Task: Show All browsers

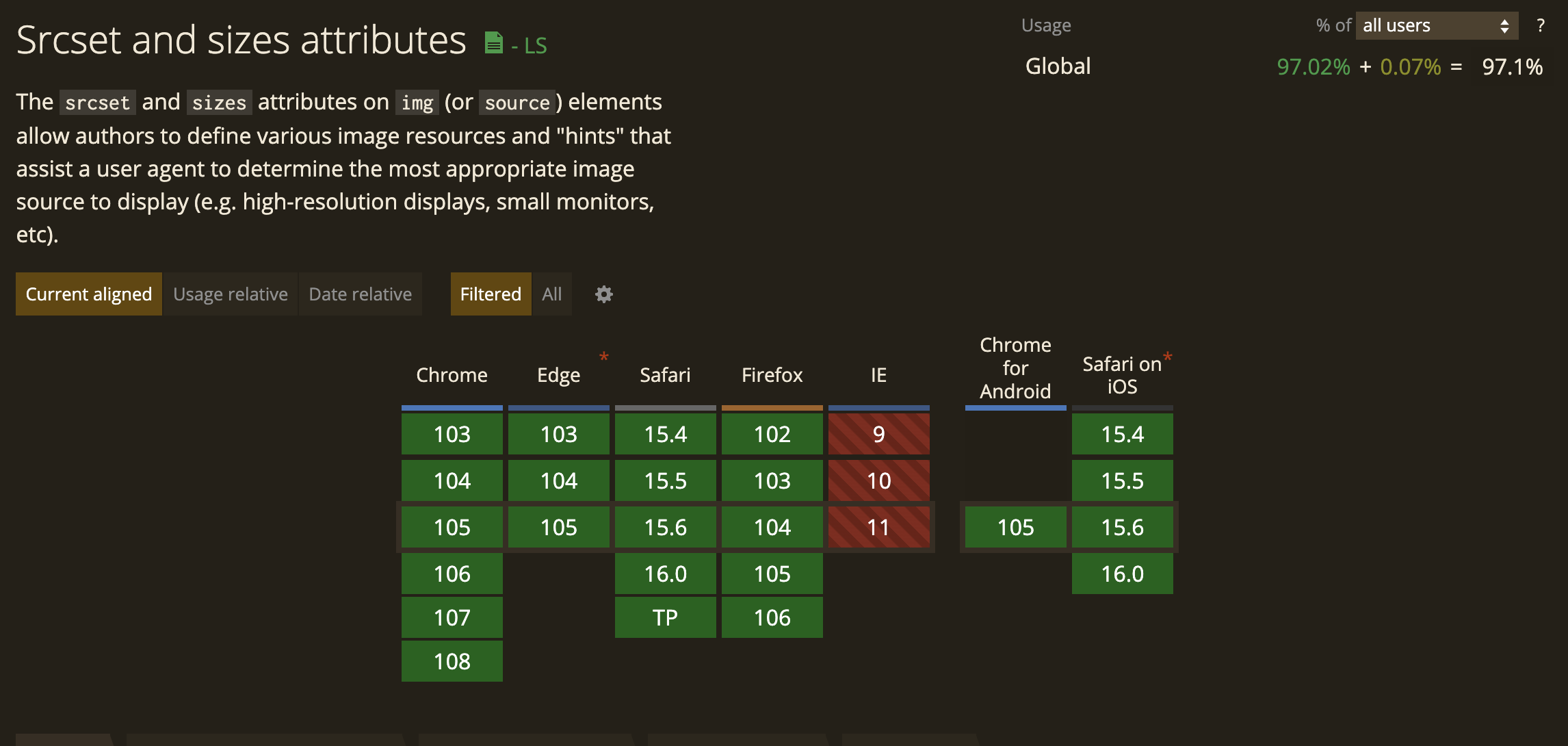Action: click(x=551, y=294)
